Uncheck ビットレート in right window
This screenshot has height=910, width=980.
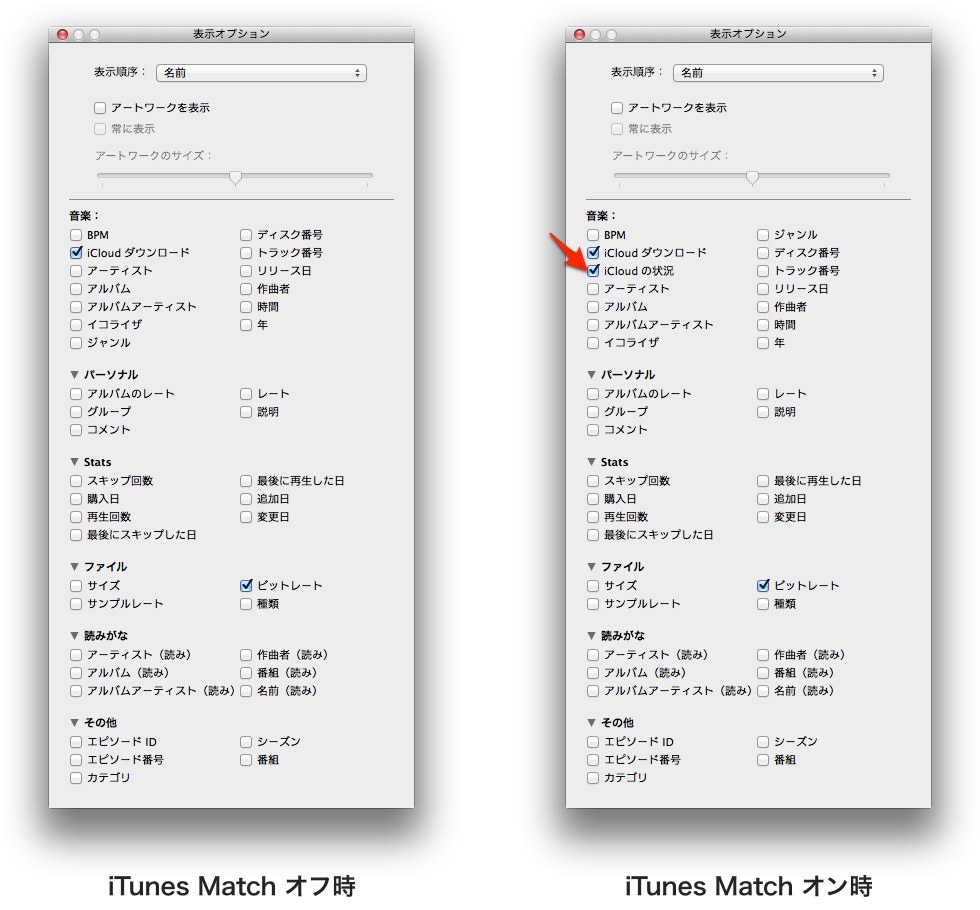point(762,586)
